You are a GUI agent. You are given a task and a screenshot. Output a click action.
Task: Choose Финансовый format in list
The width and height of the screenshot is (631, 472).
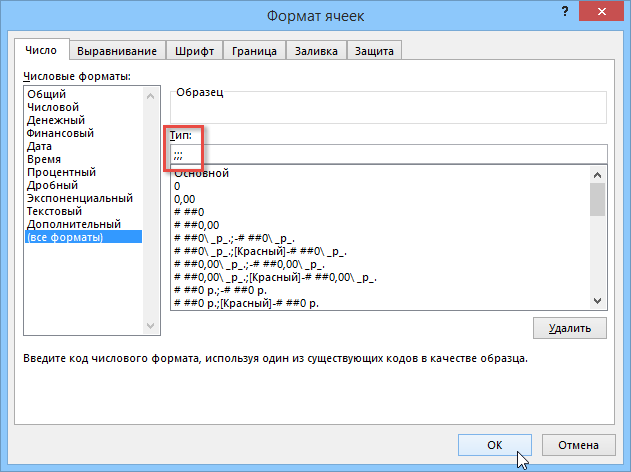click(x=84, y=133)
